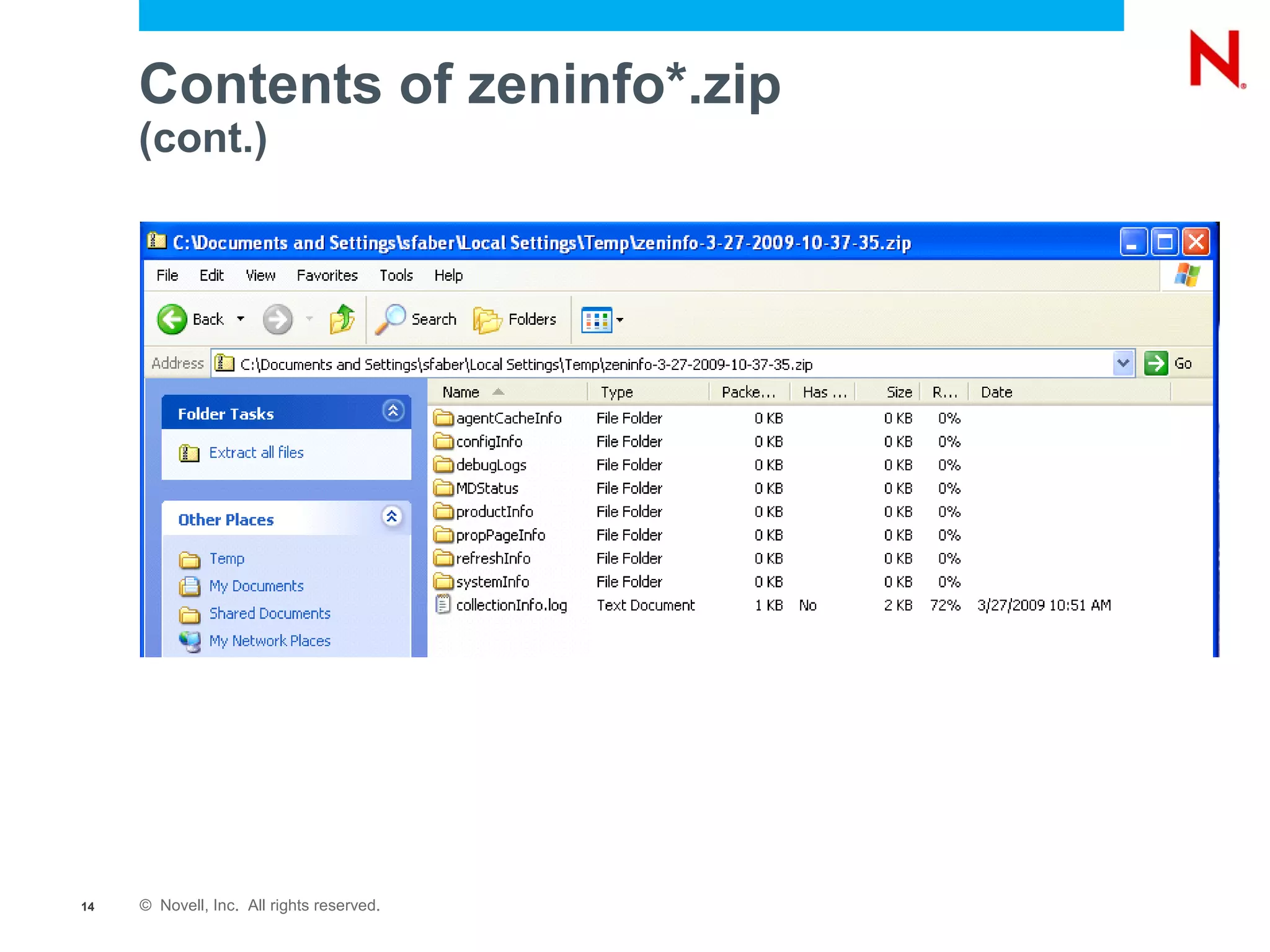Open the Edit menu
The image size is (1270, 952).
tap(211, 275)
